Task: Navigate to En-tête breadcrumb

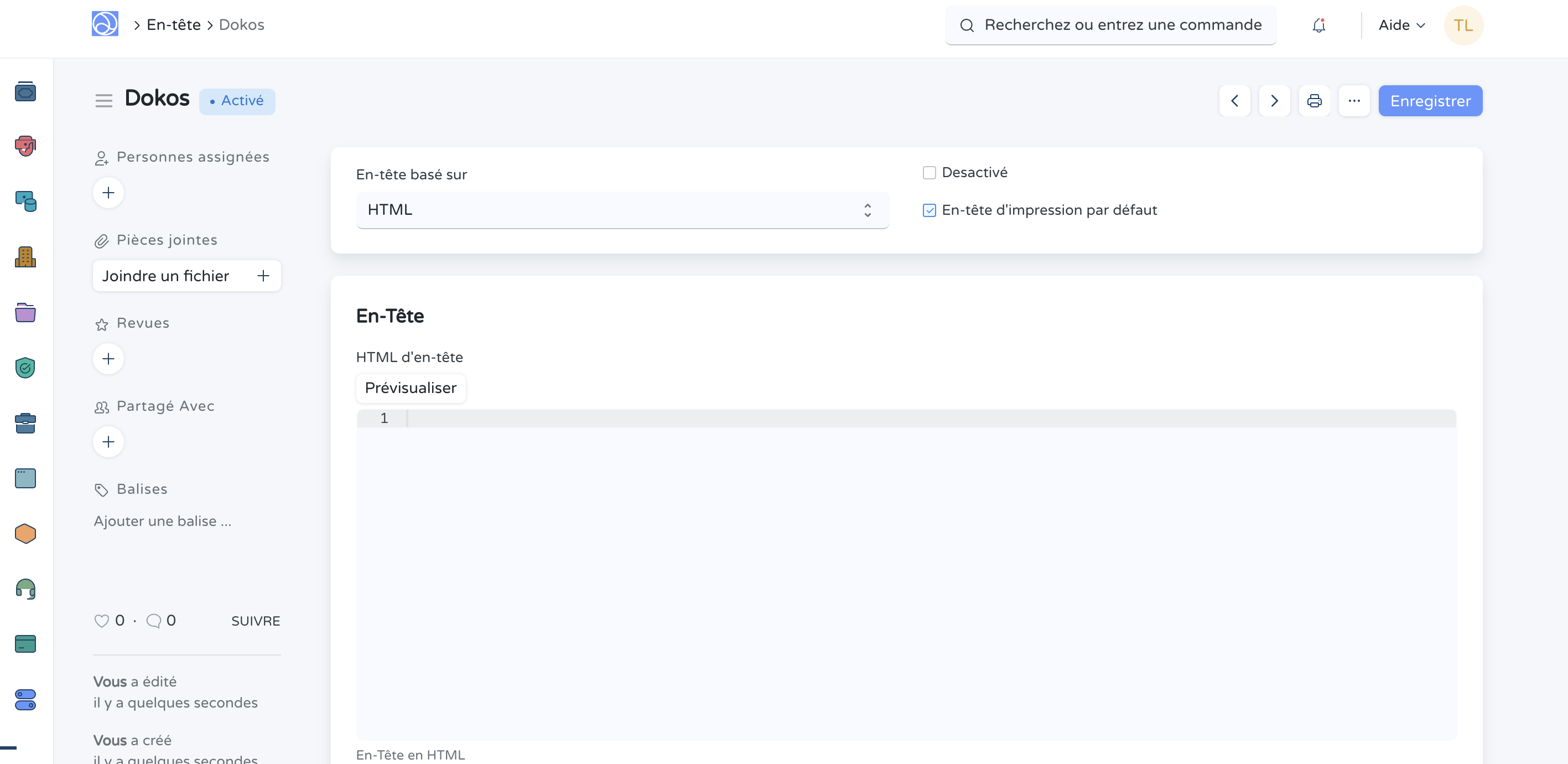Action: click(x=174, y=25)
